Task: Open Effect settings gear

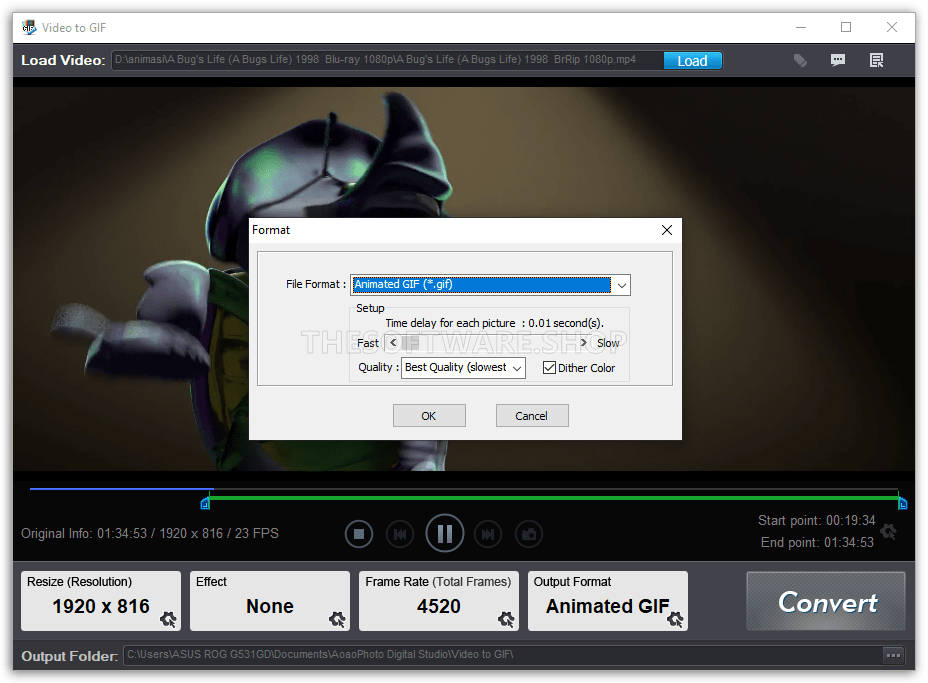Action: (337, 620)
